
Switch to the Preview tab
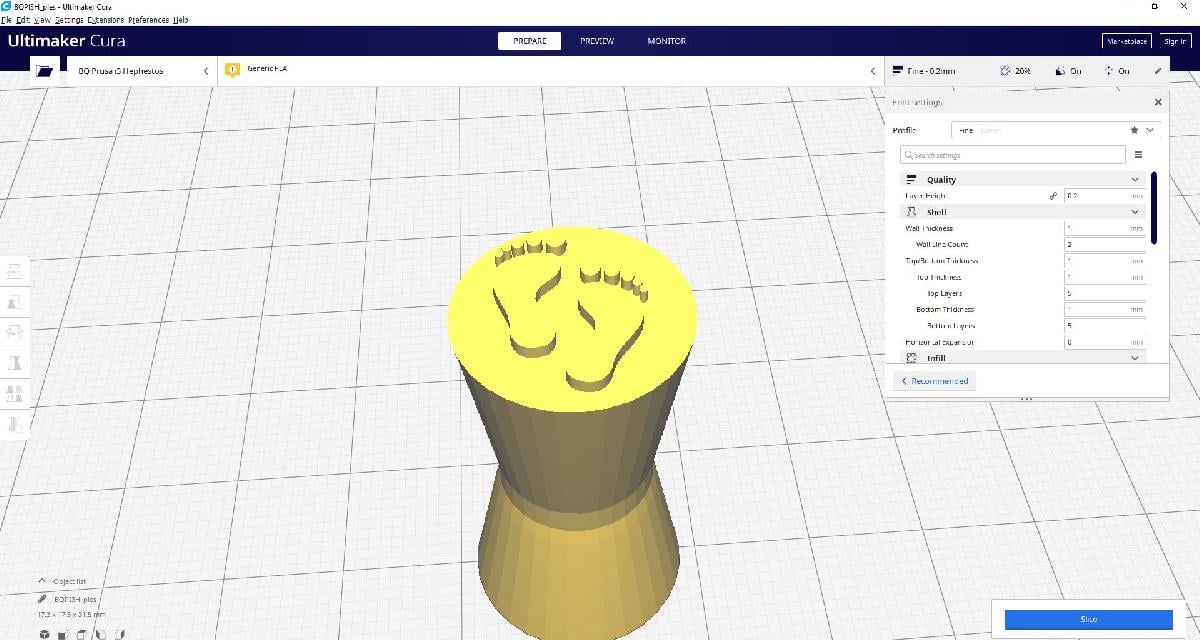point(597,41)
